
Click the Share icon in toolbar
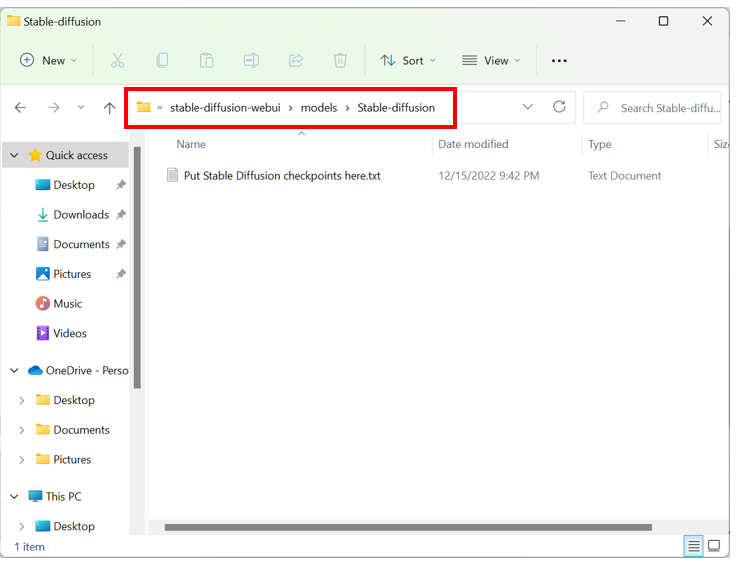296,61
